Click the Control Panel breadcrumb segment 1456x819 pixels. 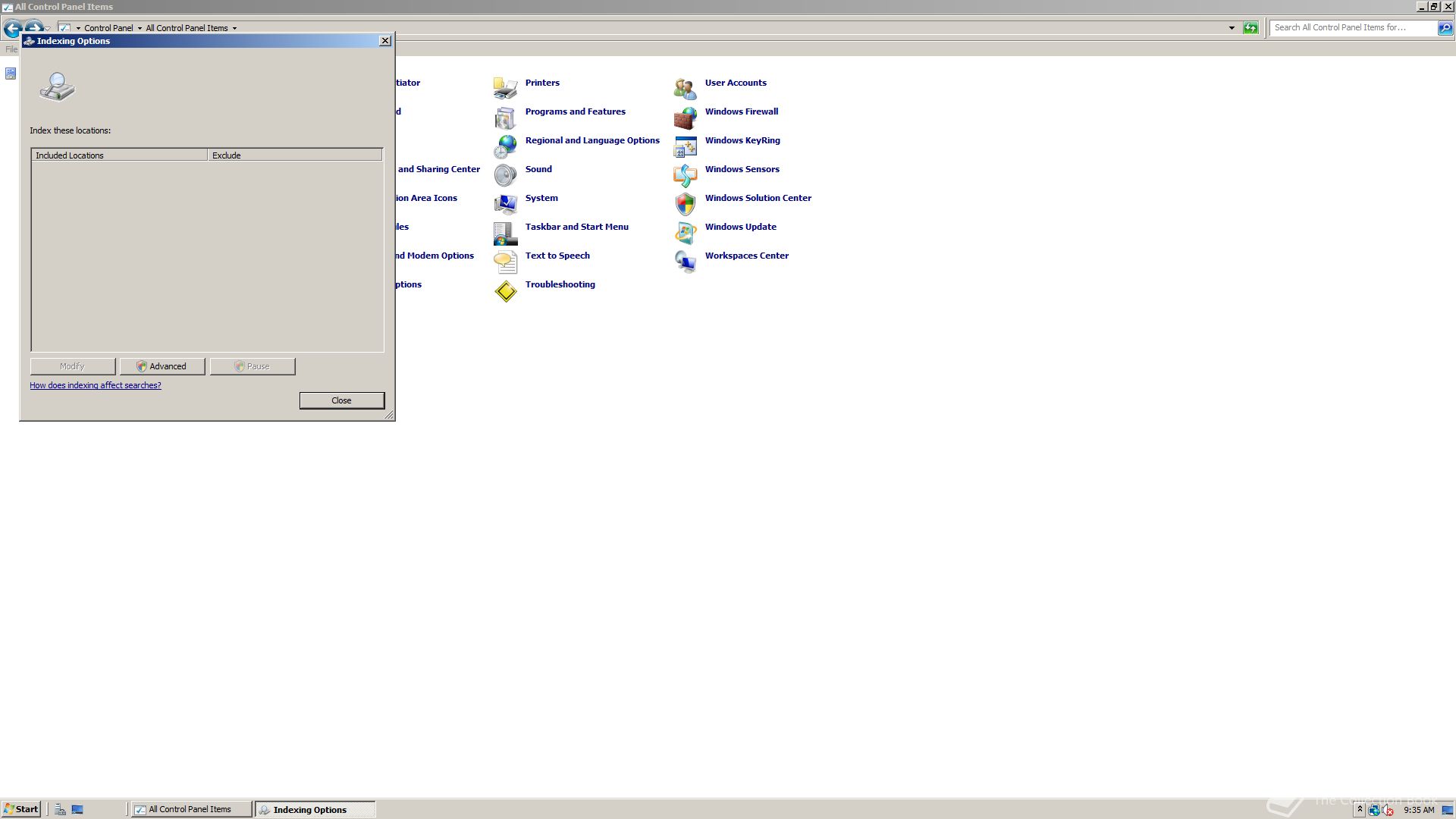click(x=108, y=28)
